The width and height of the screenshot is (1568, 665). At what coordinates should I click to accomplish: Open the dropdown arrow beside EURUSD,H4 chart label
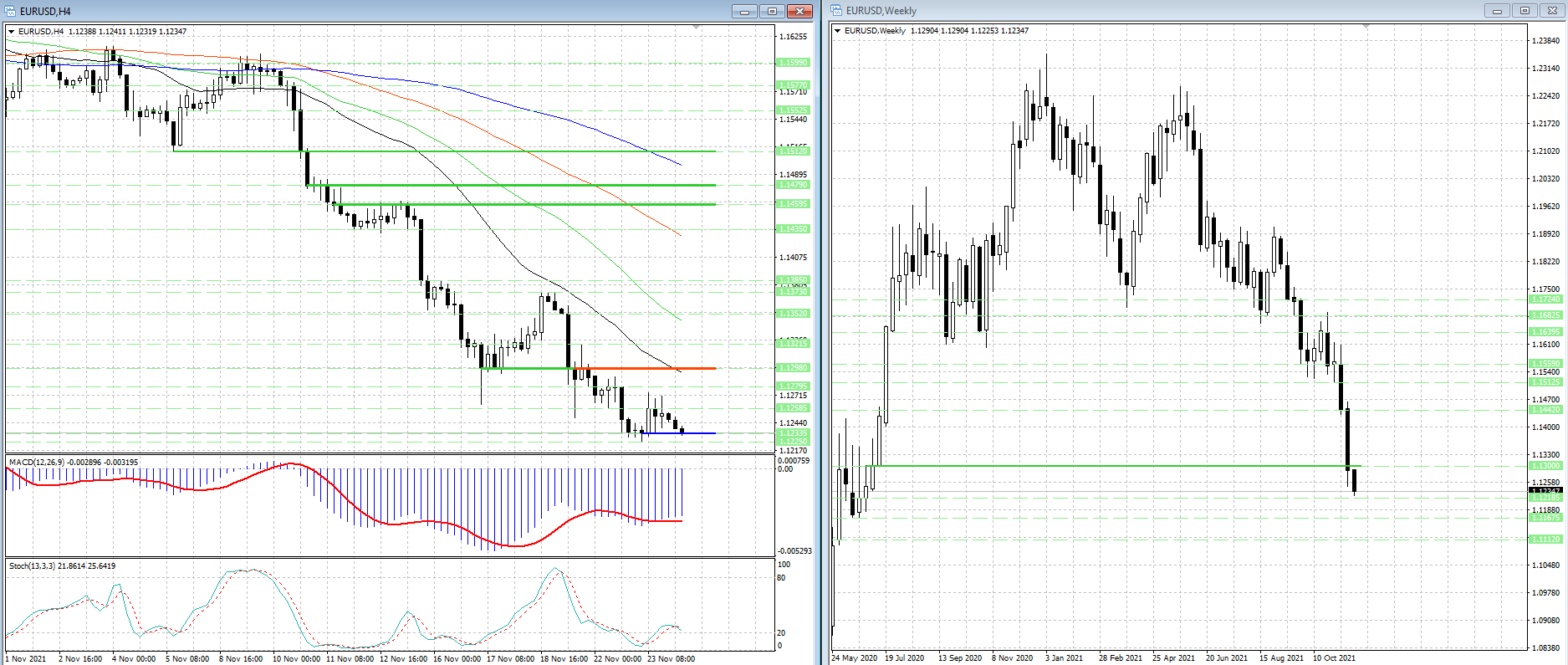coord(12,32)
